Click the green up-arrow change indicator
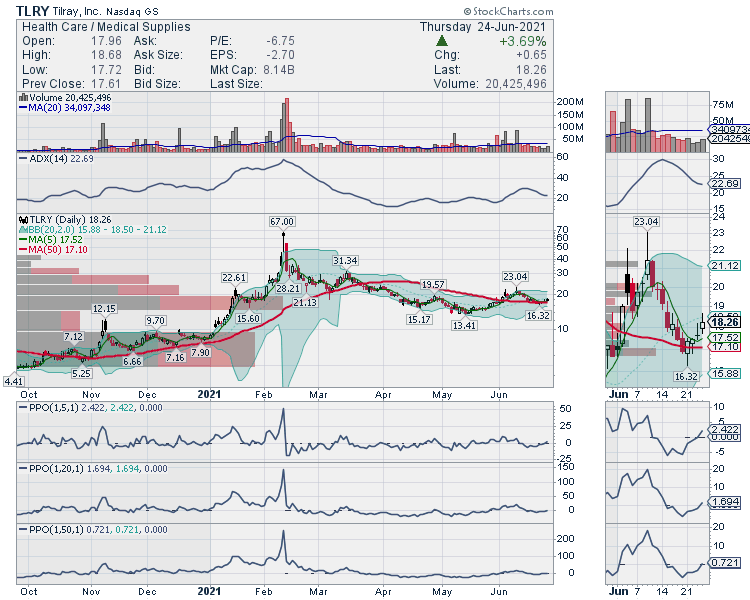750x600 pixels. pyautogui.click(x=442, y=41)
